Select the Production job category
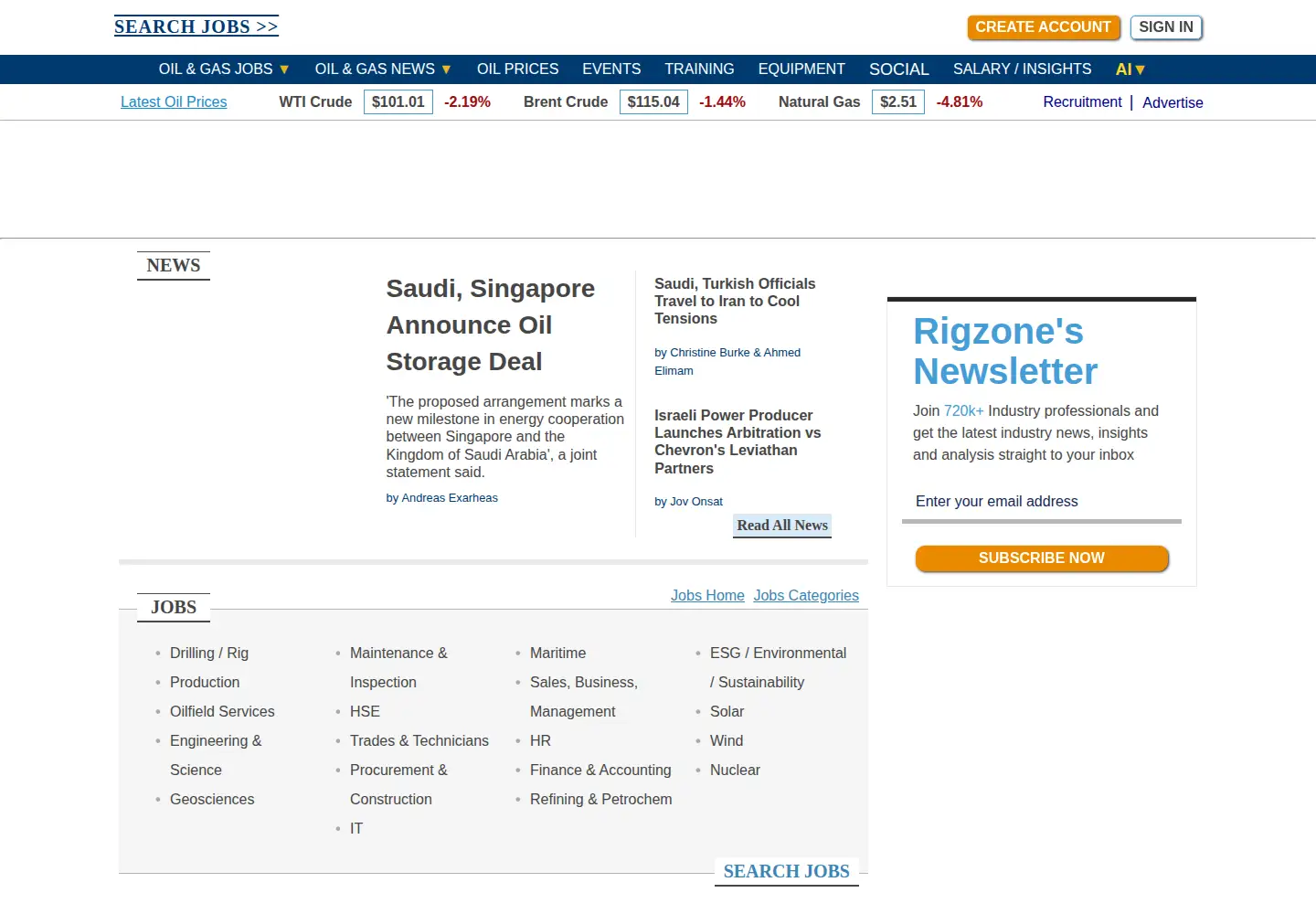 tap(205, 683)
